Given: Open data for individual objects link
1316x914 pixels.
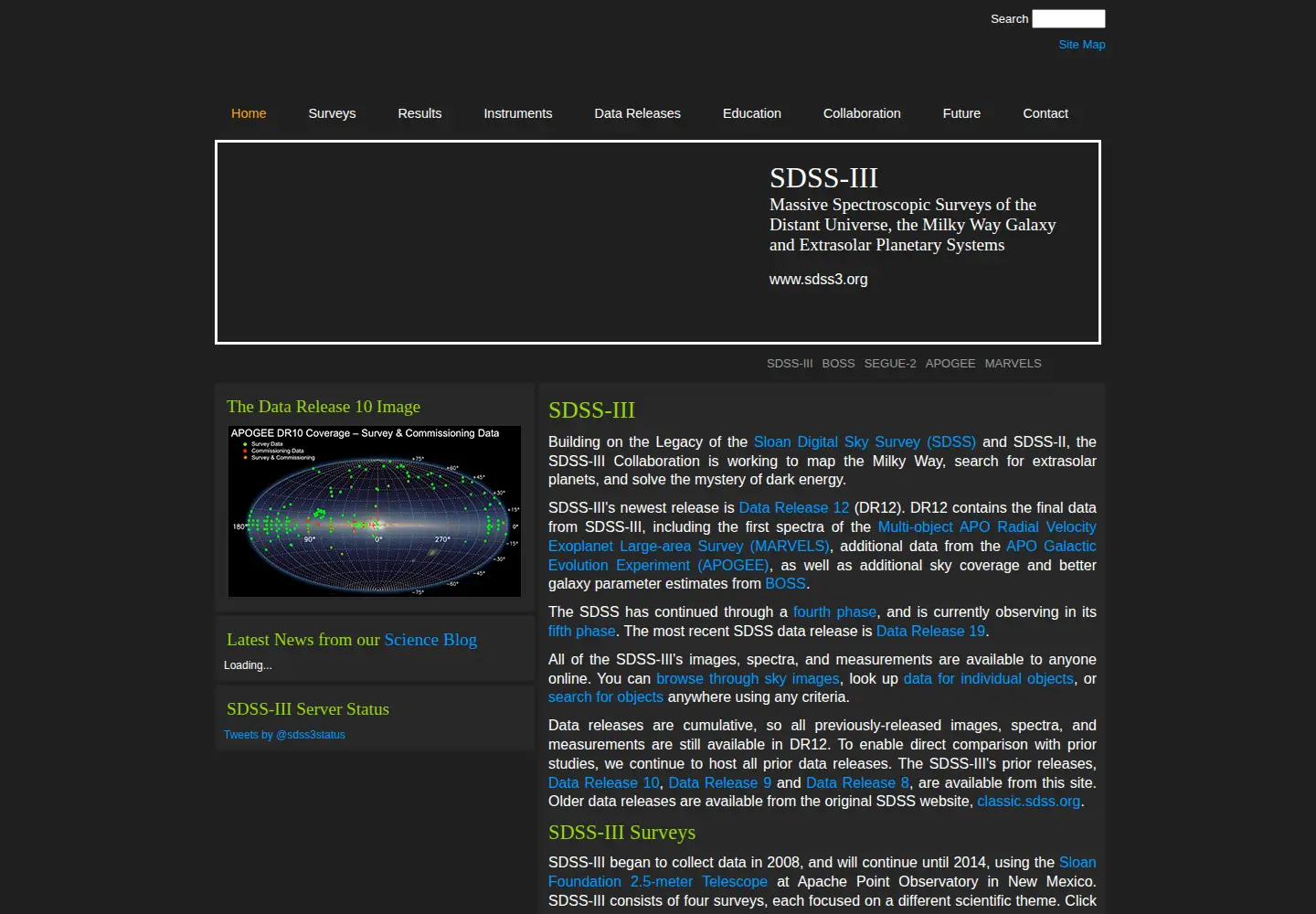Looking at the screenshot, I should 989,679.
